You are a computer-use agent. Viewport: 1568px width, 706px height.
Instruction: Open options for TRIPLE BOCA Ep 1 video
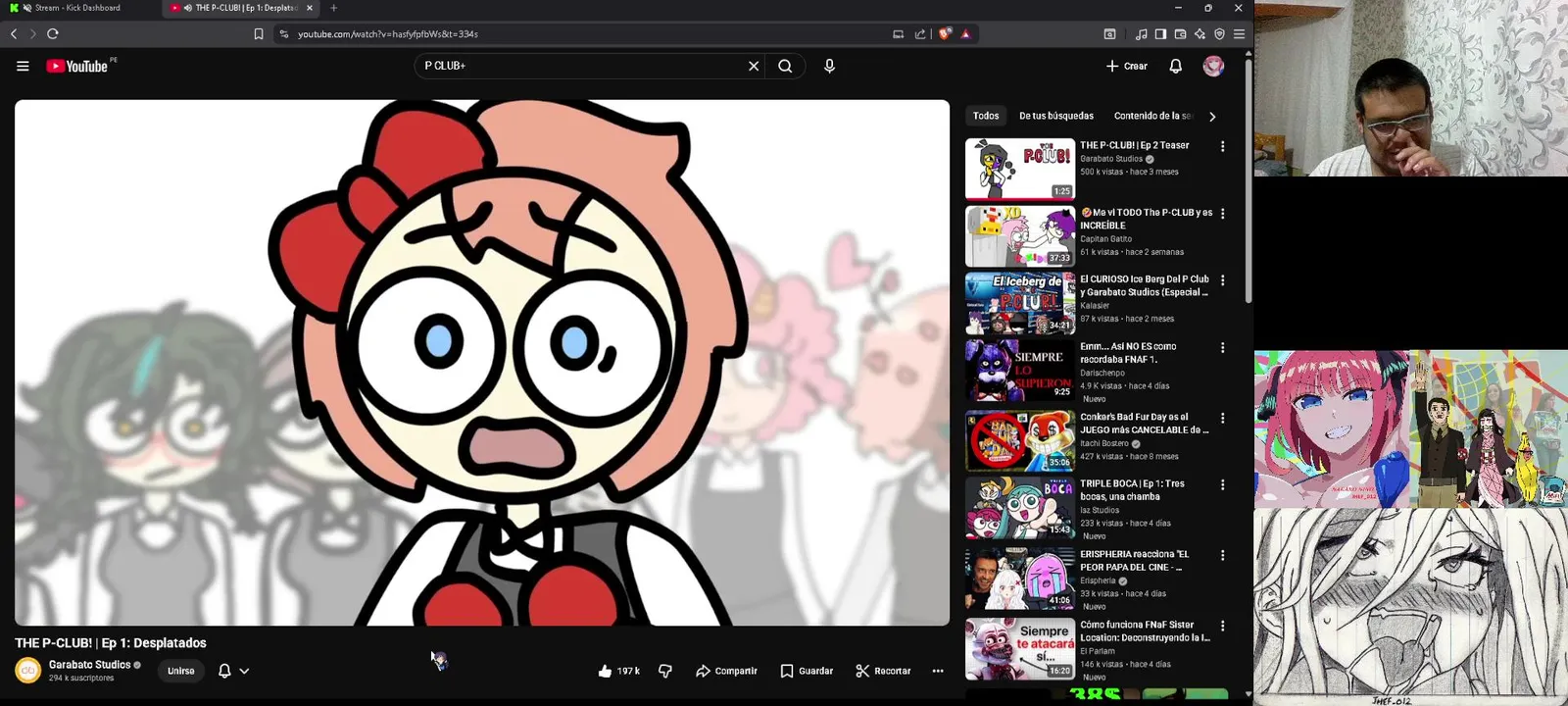tap(1222, 484)
